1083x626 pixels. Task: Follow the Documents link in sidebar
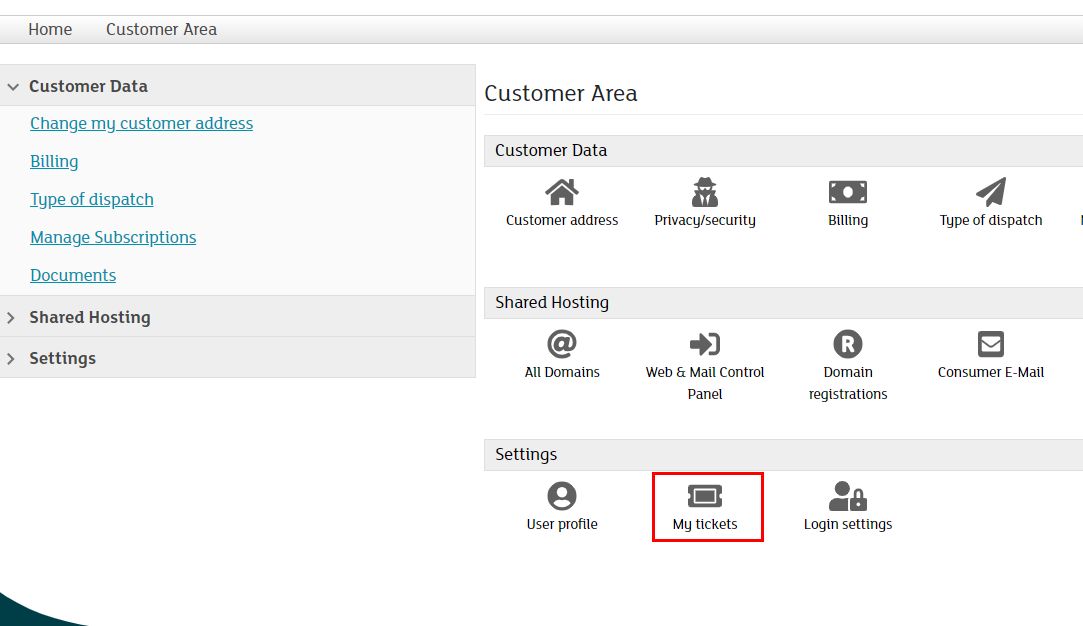pos(73,276)
